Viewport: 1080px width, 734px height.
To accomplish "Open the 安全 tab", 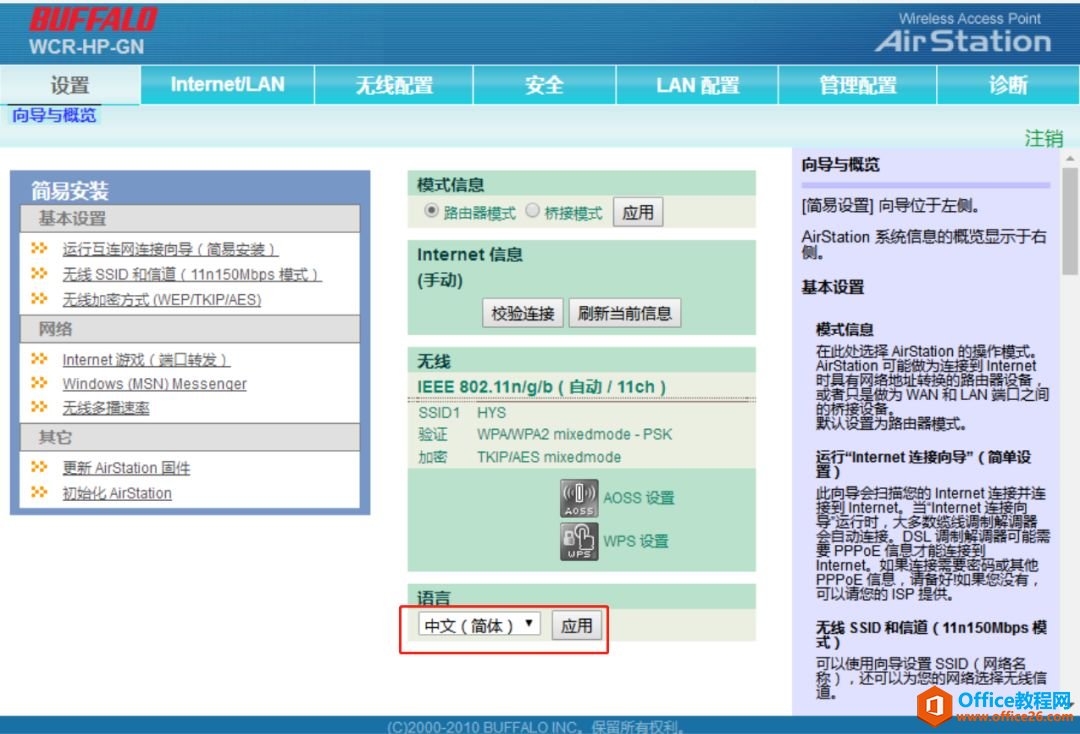I will point(544,85).
